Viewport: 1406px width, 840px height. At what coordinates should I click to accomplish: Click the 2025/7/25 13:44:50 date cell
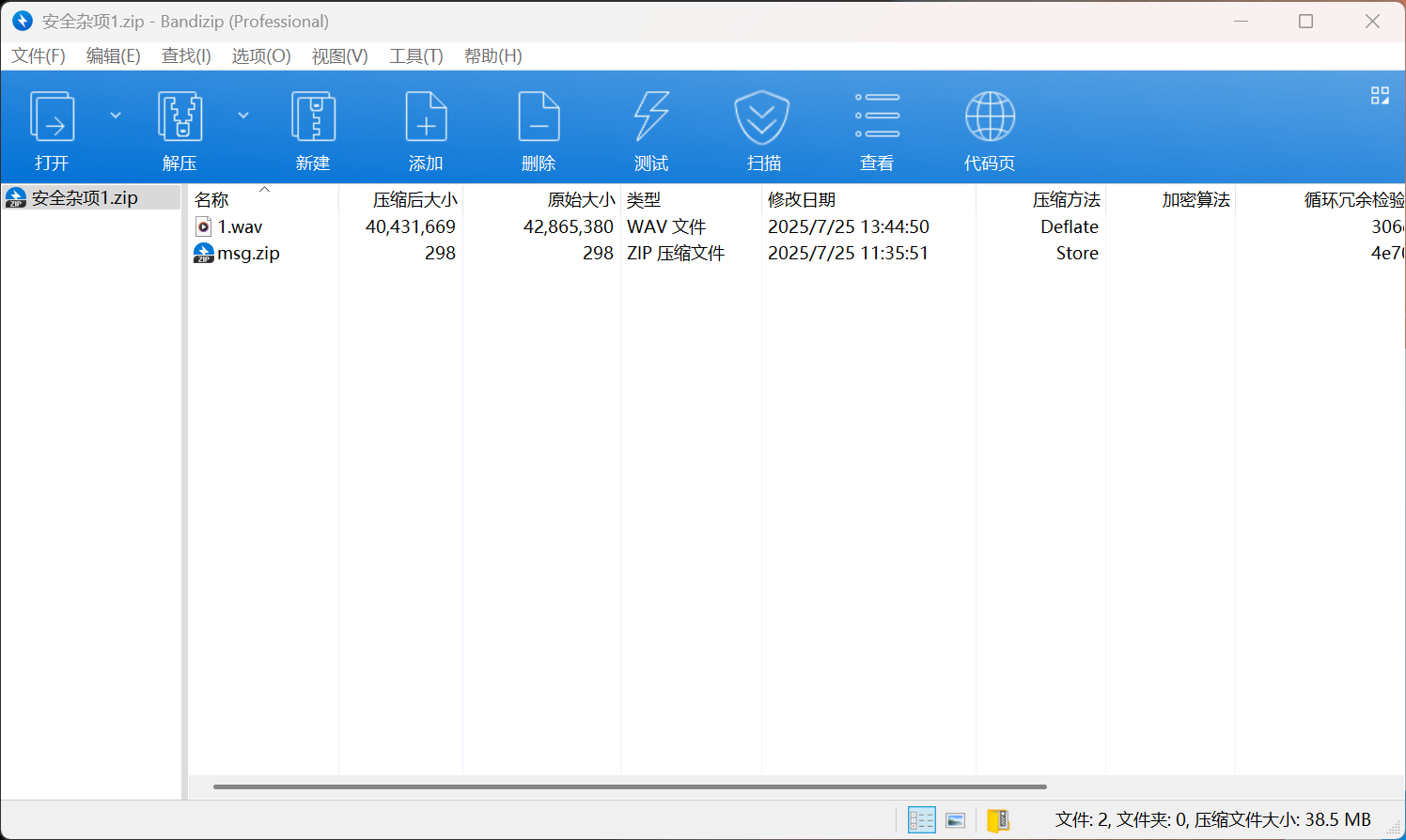(849, 226)
